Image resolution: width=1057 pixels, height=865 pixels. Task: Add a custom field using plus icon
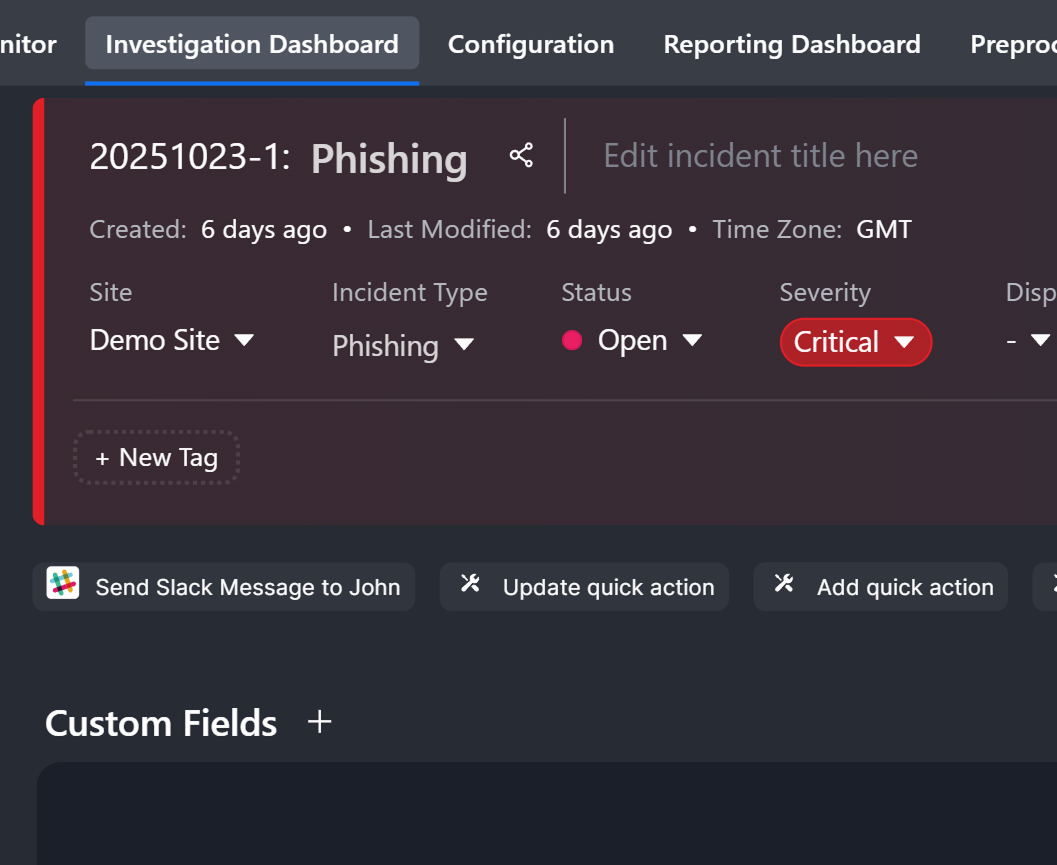coord(319,722)
